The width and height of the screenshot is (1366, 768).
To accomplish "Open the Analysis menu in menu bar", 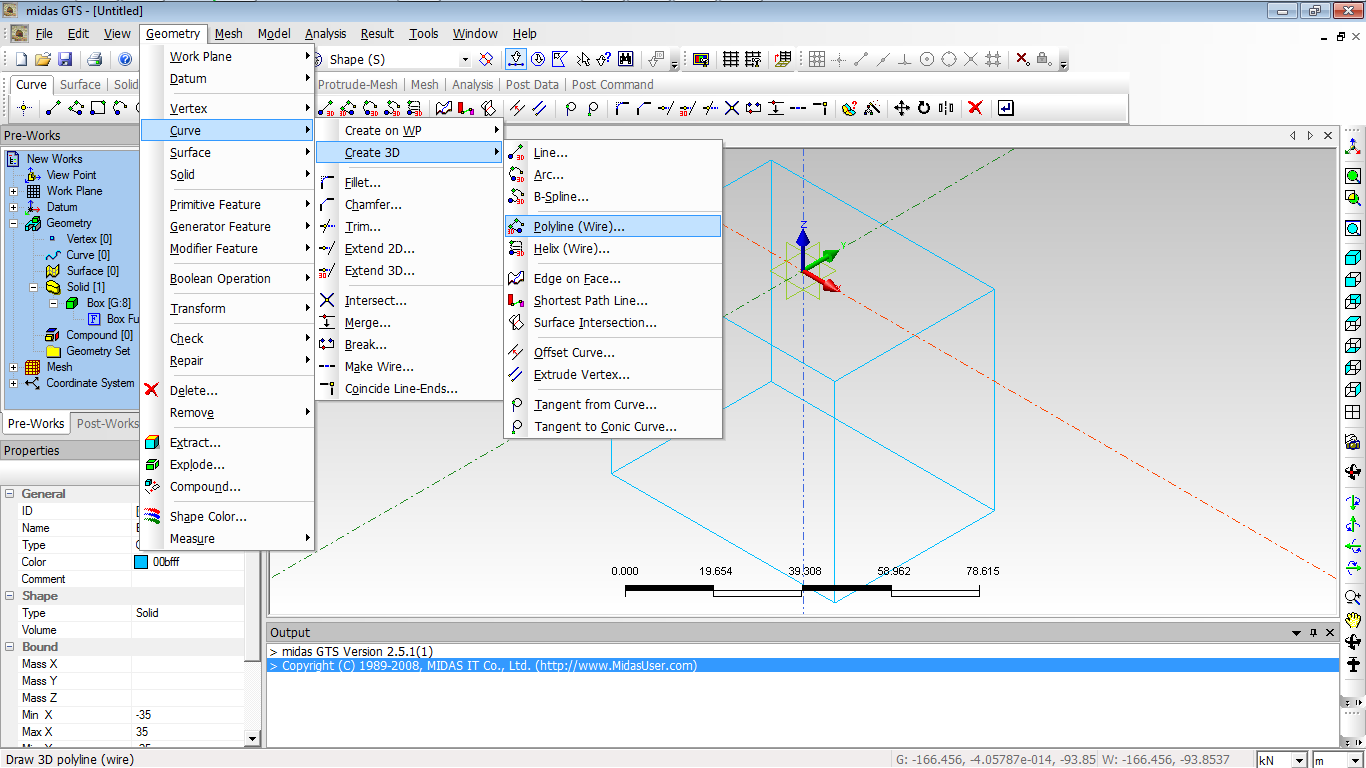I will [x=326, y=33].
